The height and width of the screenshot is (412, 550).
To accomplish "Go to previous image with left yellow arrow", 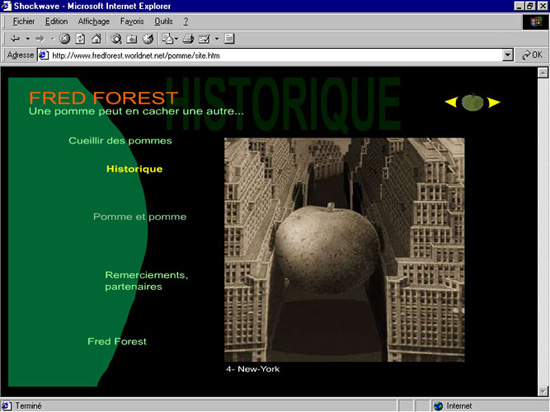I will tap(451, 102).
